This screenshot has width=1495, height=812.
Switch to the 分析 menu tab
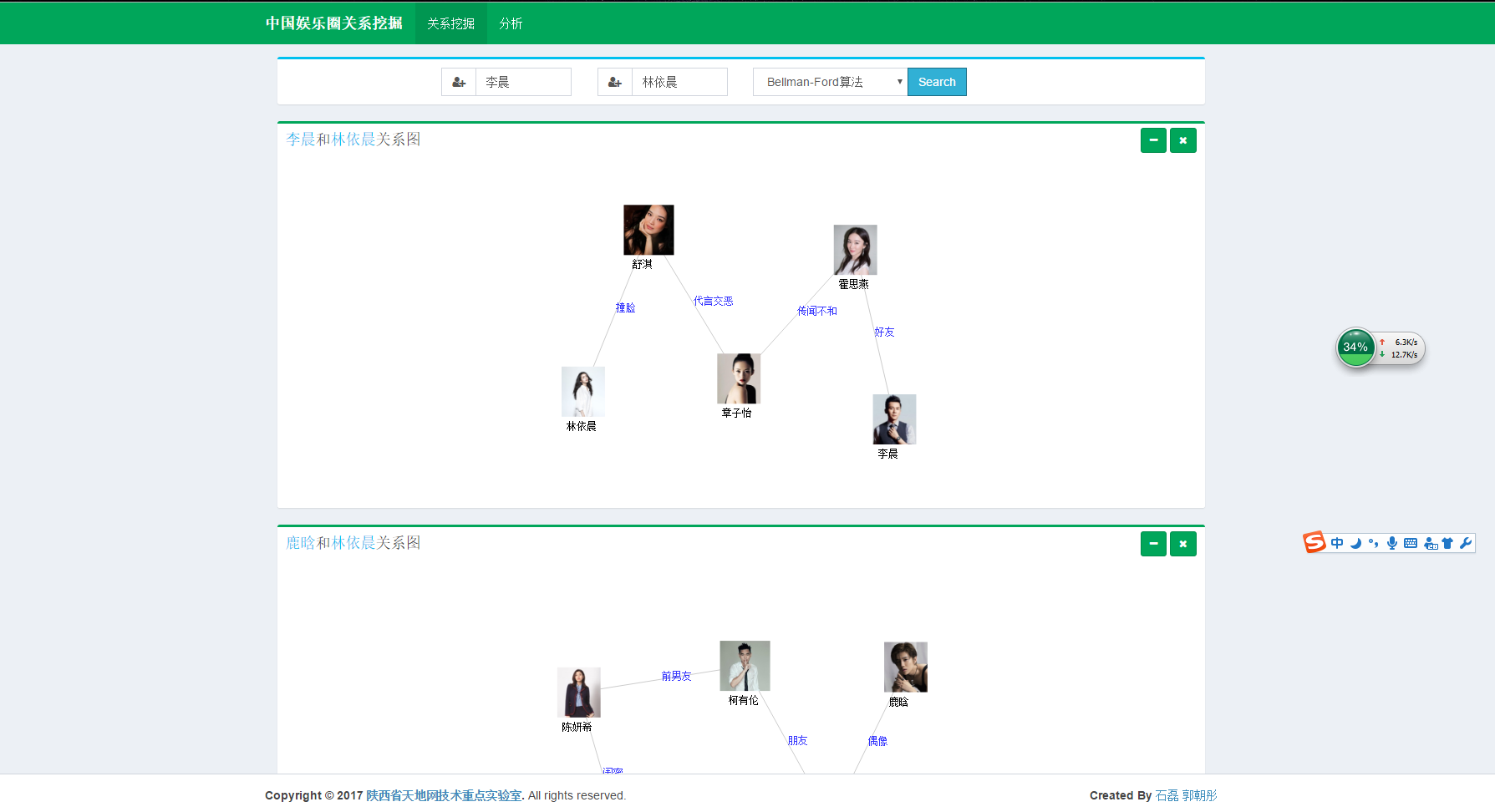511,23
